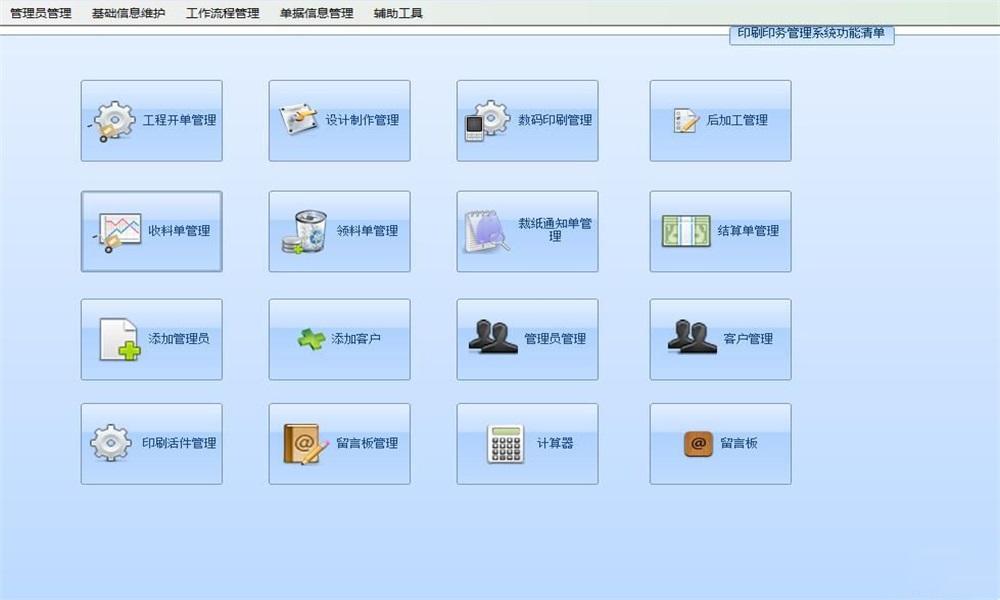
Task: Click the 领料单管理 recycle bin icon
Action: 304,231
